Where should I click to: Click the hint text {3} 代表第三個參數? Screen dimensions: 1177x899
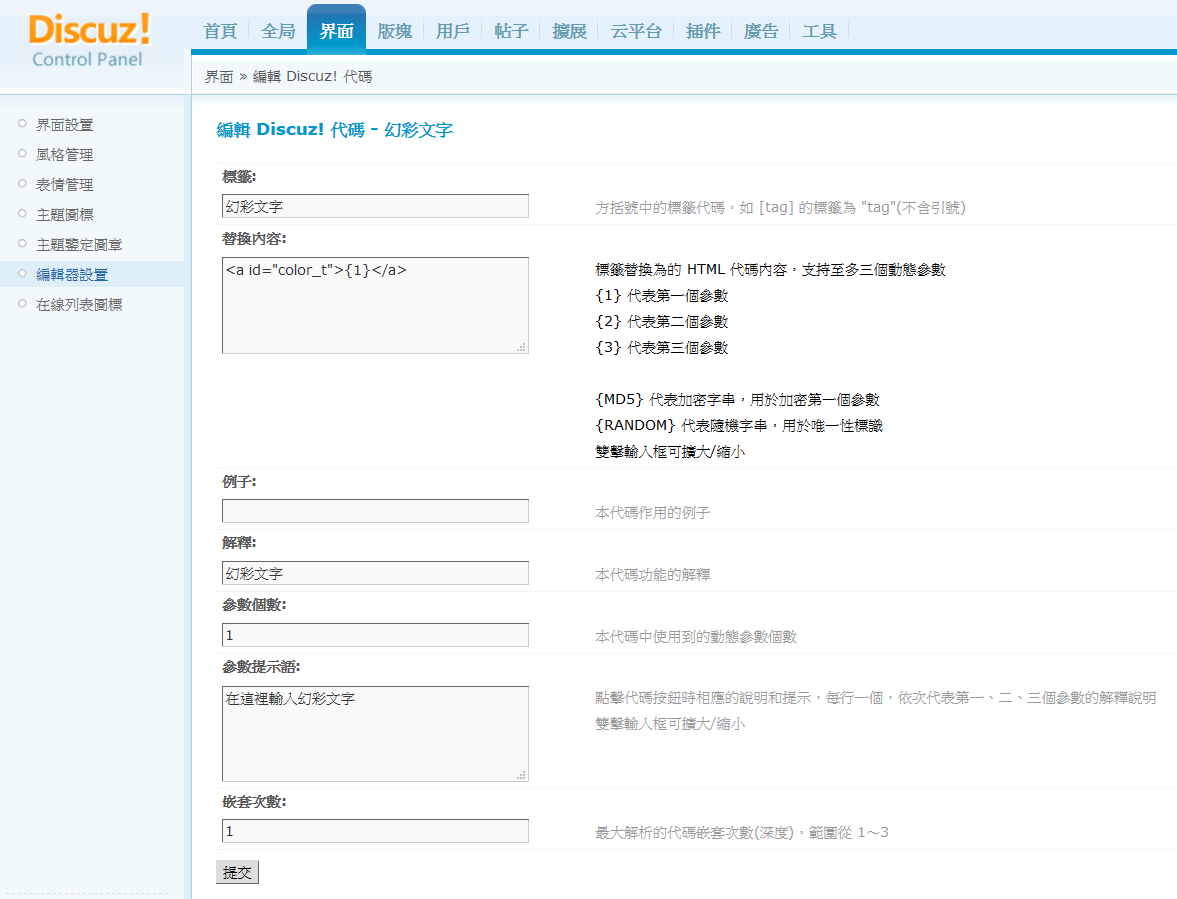coord(661,347)
